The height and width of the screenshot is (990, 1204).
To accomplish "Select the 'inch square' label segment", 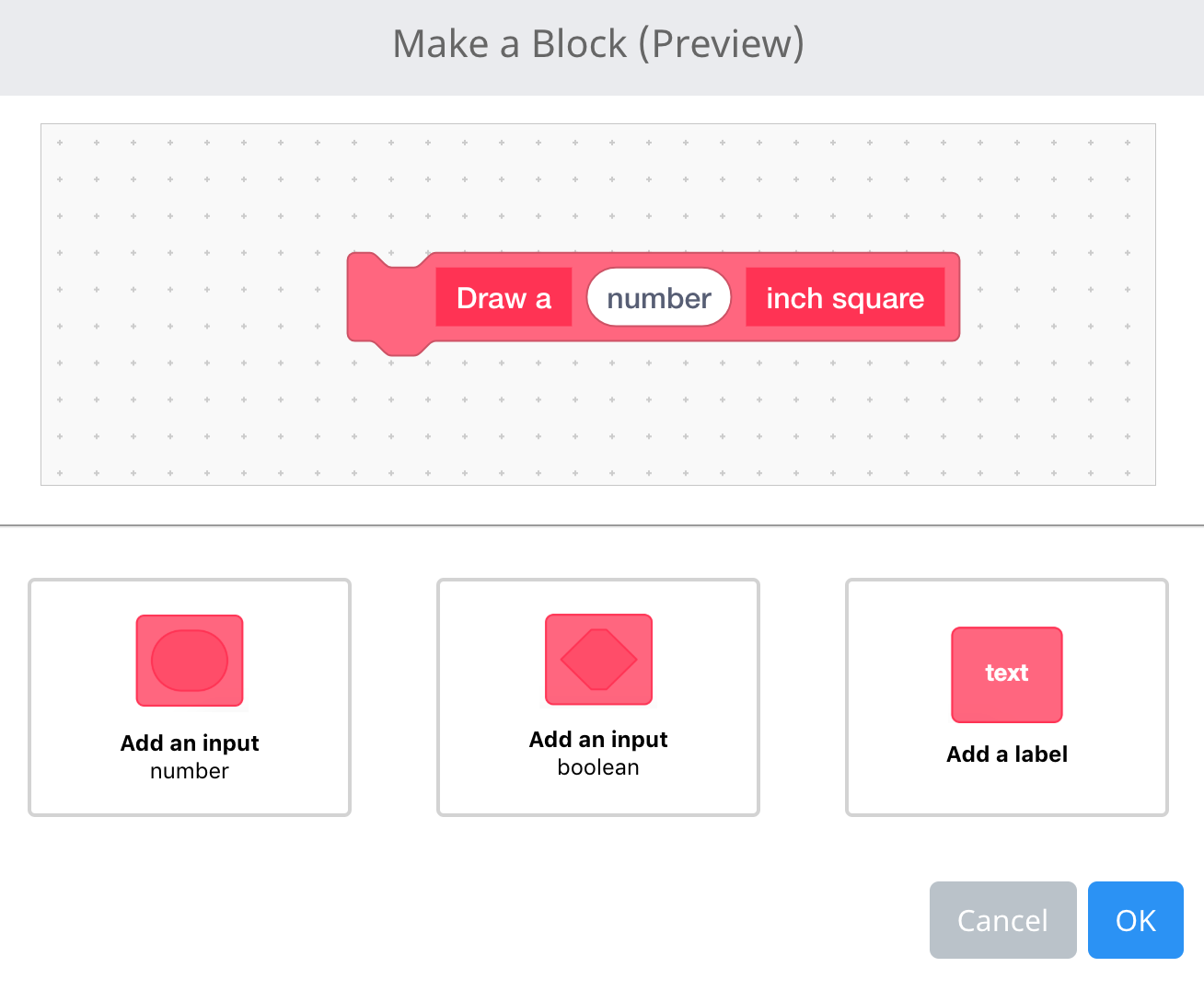I will [x=845, y=297].
